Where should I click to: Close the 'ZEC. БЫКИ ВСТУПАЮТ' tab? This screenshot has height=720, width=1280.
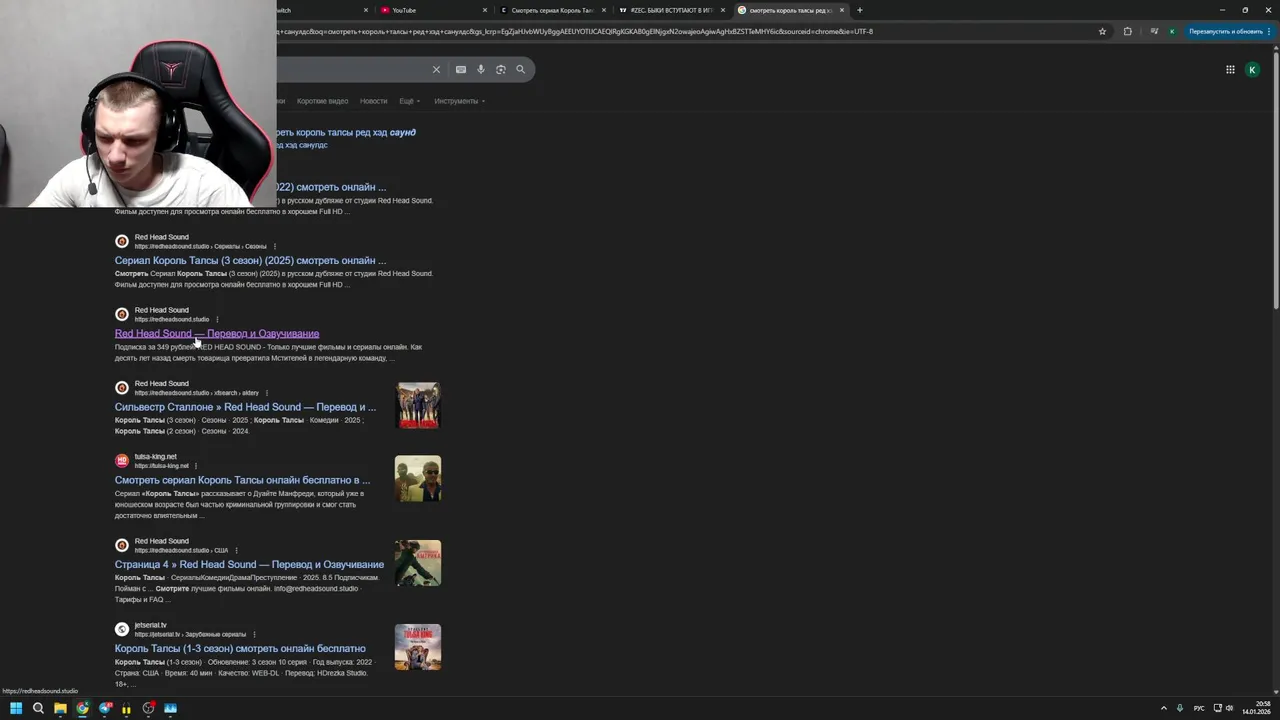click(723, 10)
